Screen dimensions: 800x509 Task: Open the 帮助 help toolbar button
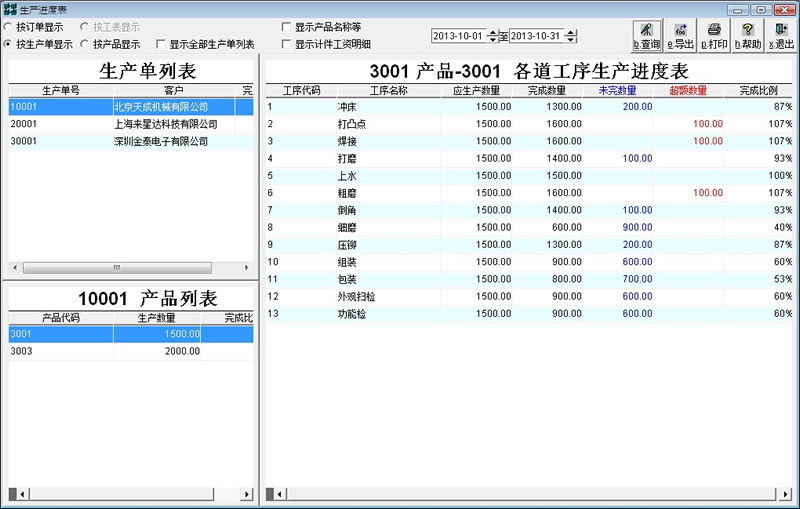pos(748,36)
